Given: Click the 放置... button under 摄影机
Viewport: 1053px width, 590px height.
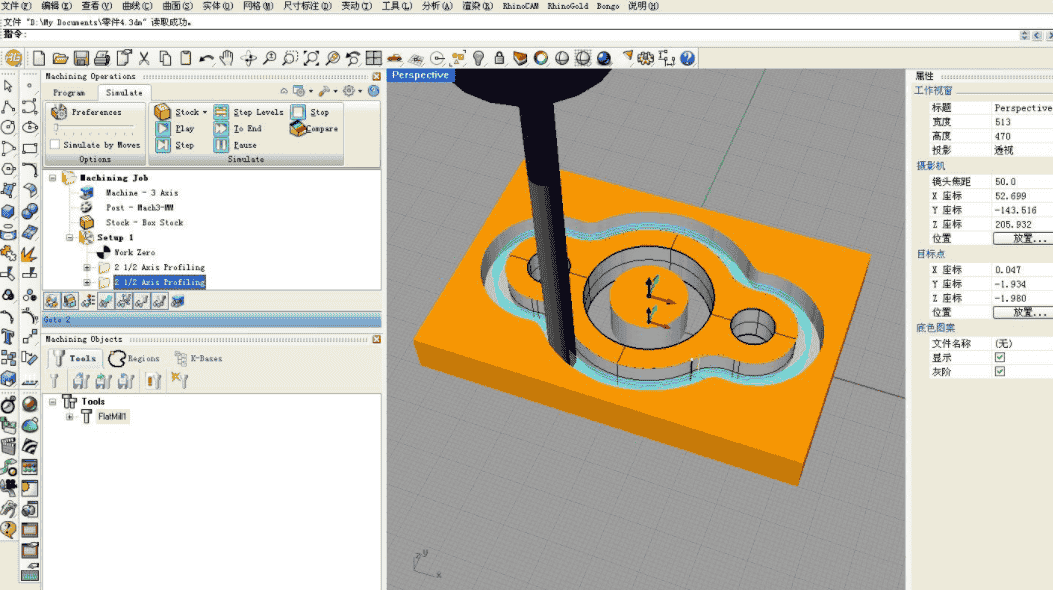Looking at the screenshot, I should [x=1021, y=239].
